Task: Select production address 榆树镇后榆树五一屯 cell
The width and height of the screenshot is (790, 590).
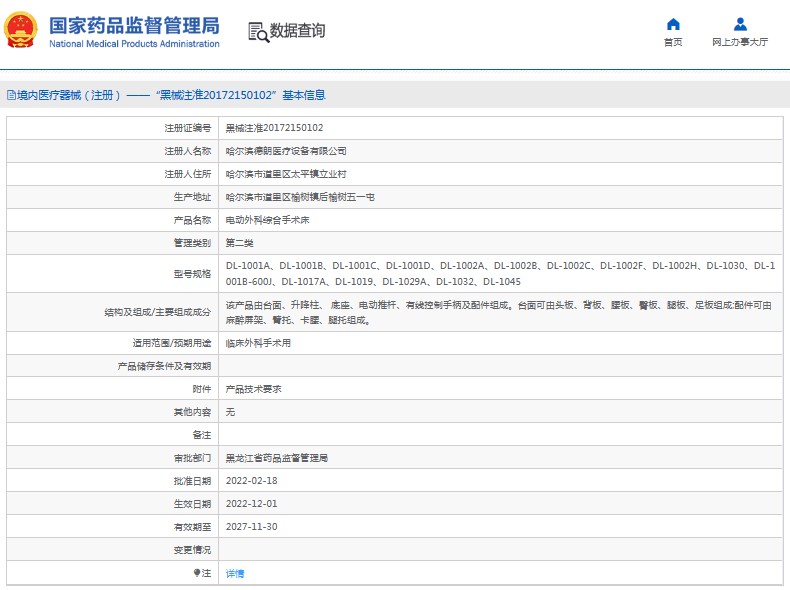Action: pyautogui.click(x=300, y=197)
